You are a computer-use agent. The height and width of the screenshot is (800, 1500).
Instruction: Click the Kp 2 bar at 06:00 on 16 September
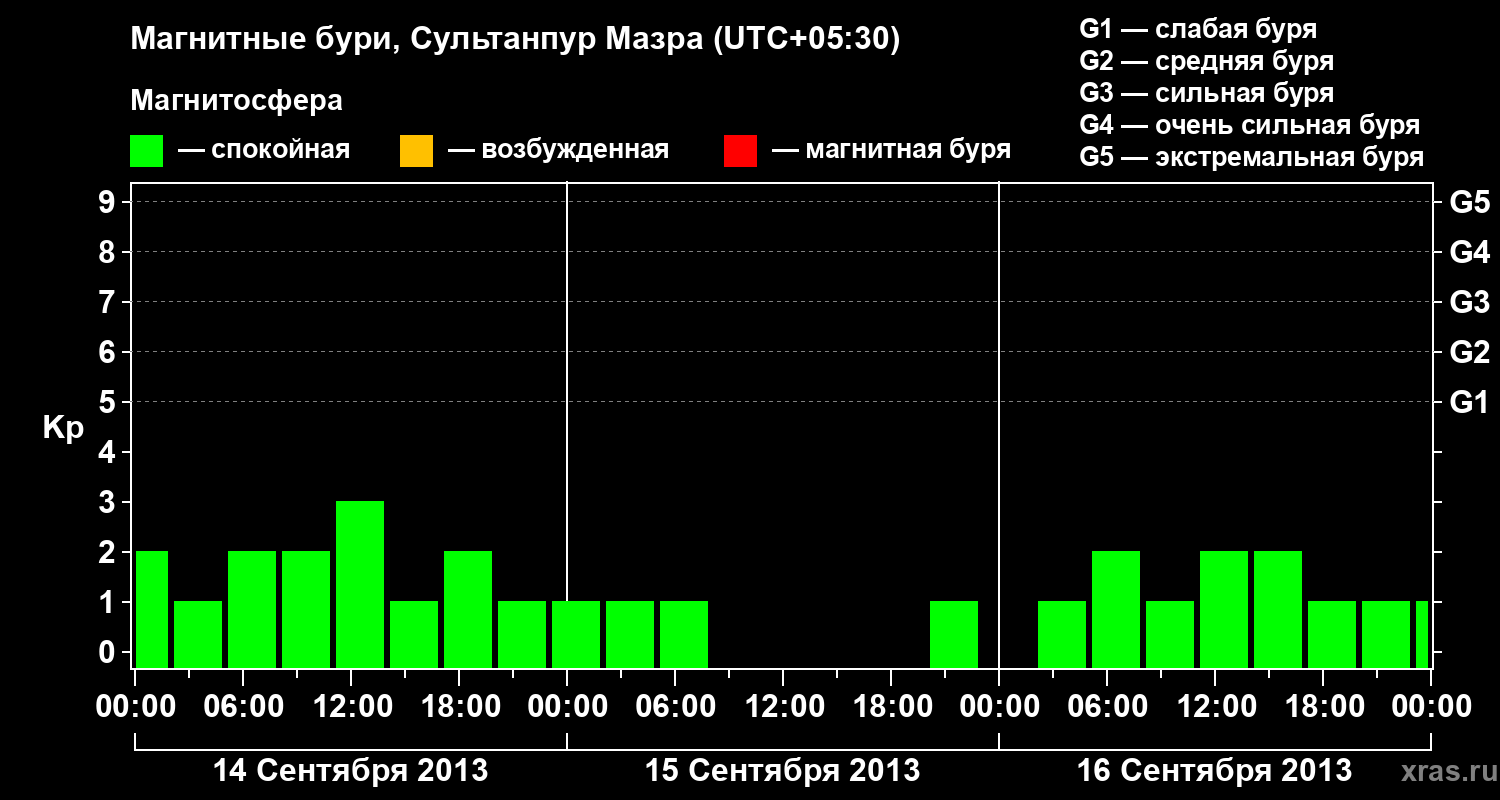point(1116,609)
